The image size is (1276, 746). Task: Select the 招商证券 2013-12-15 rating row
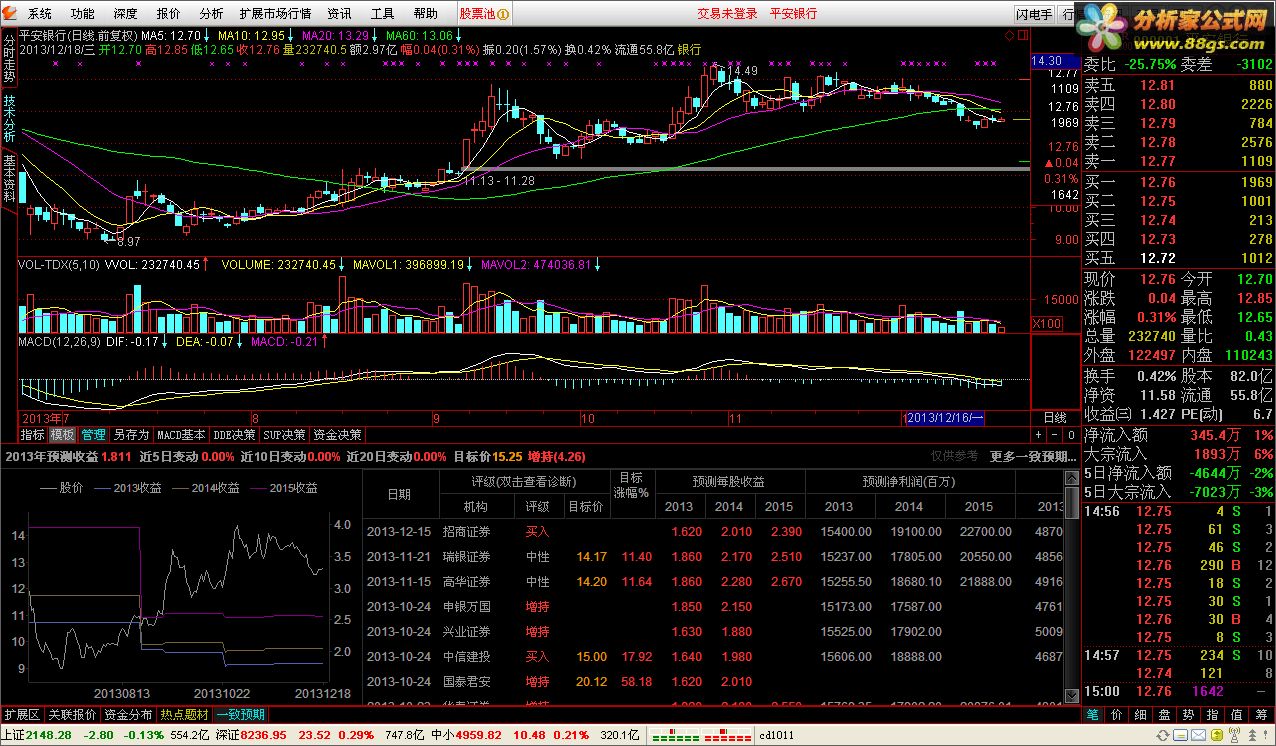(713, 532)
